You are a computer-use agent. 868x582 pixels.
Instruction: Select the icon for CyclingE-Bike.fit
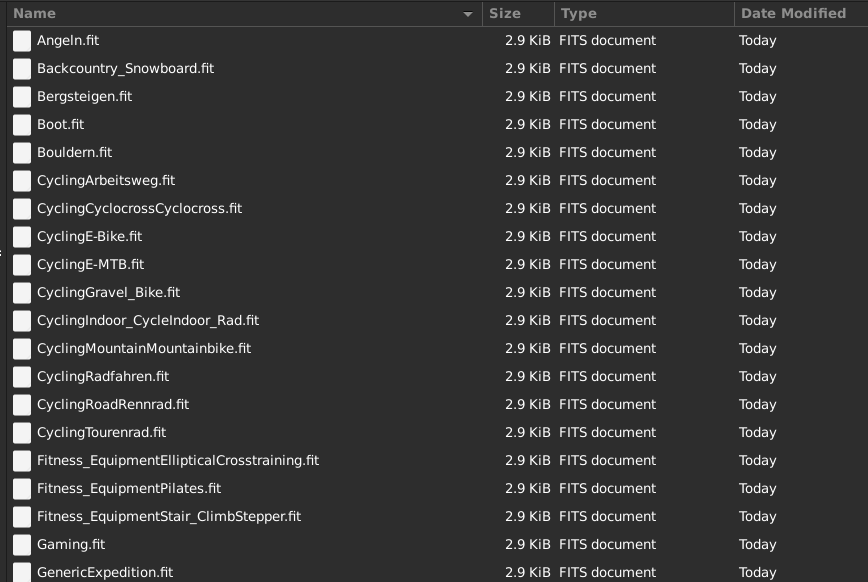point(22,237)
